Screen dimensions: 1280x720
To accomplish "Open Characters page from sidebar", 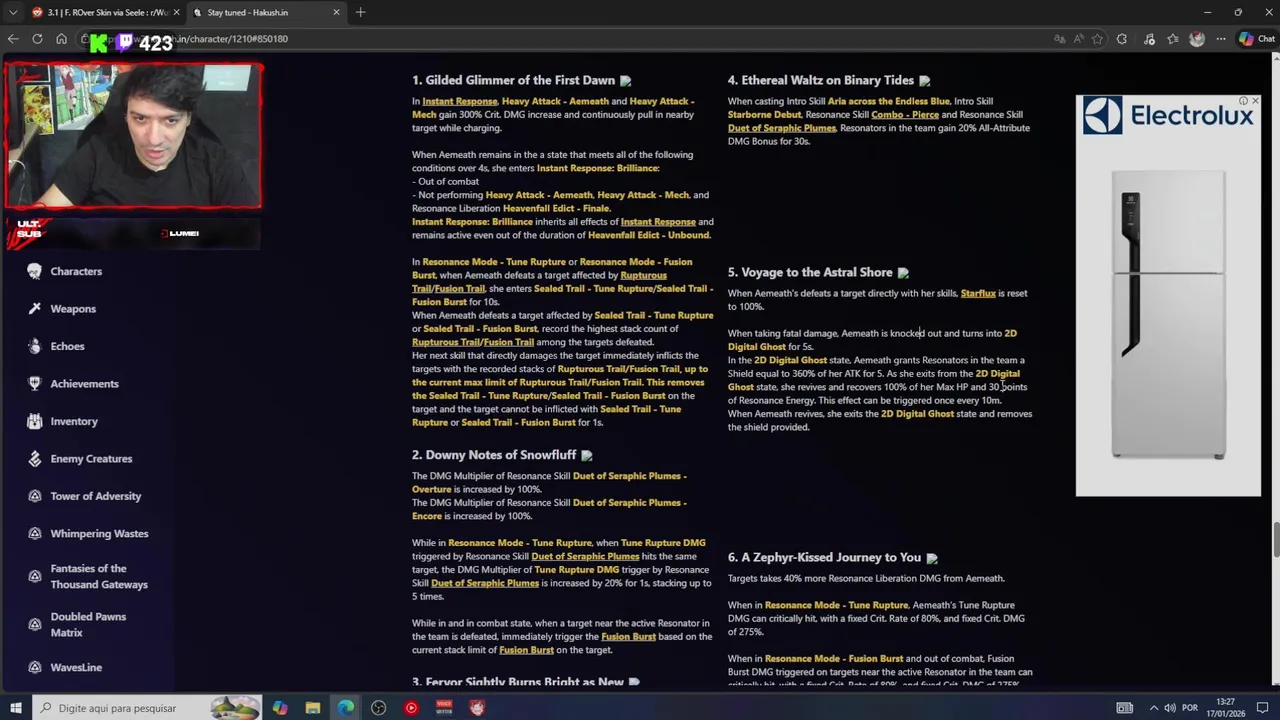I will pos(76,271).
